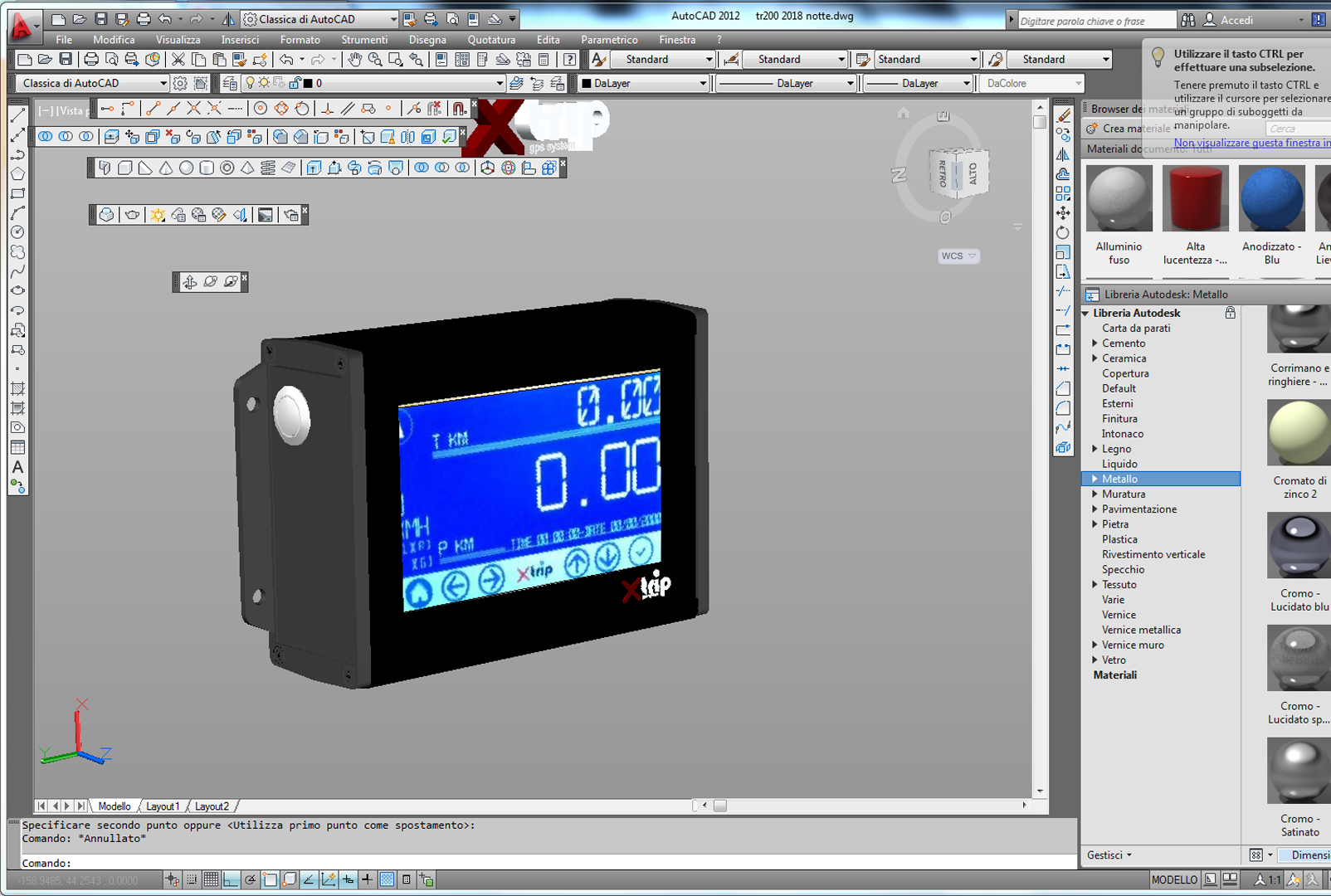The image size is (1331, 896).
Task: Select the Box solid primitive tool
Action: coord(125,168)
